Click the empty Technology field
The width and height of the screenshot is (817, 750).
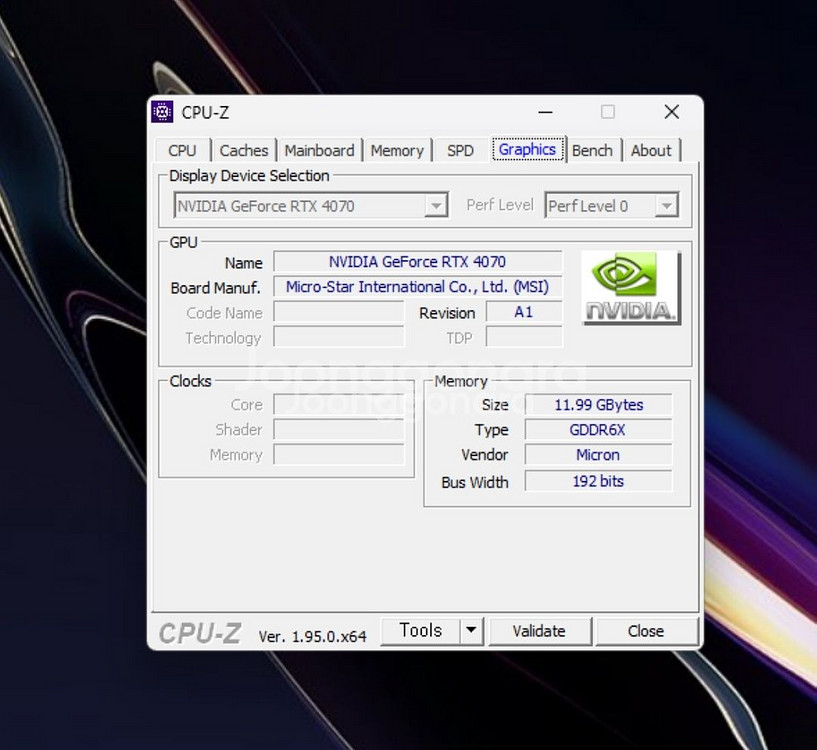(339, 337)
